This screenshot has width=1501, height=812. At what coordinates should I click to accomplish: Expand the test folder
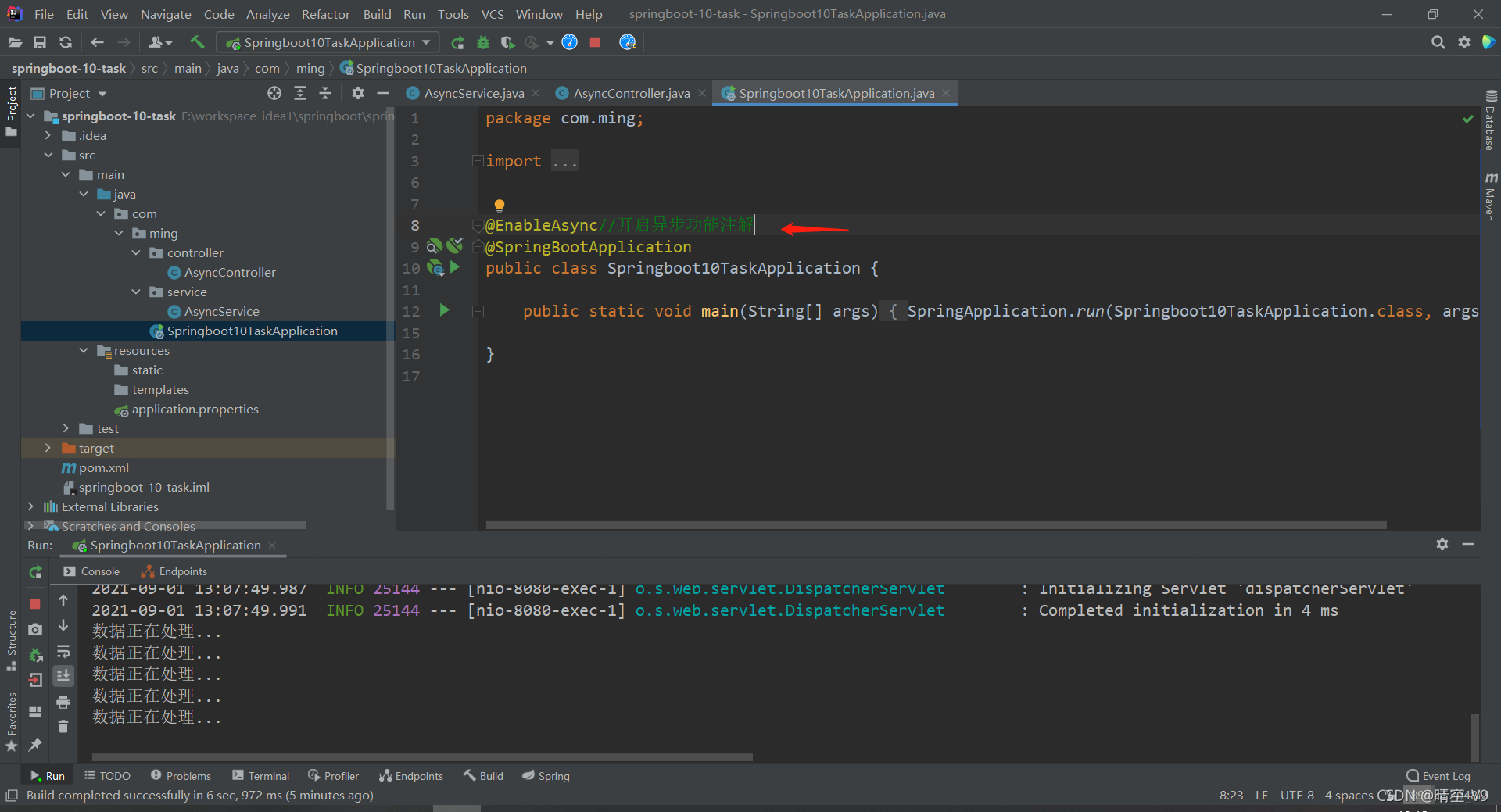(x=65, y=428)
